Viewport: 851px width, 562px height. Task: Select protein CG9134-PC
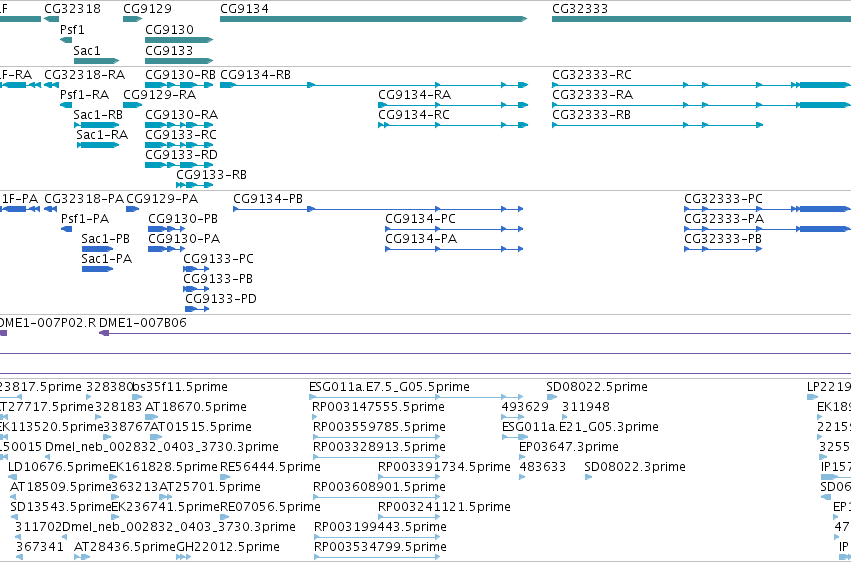coord(454,229)
